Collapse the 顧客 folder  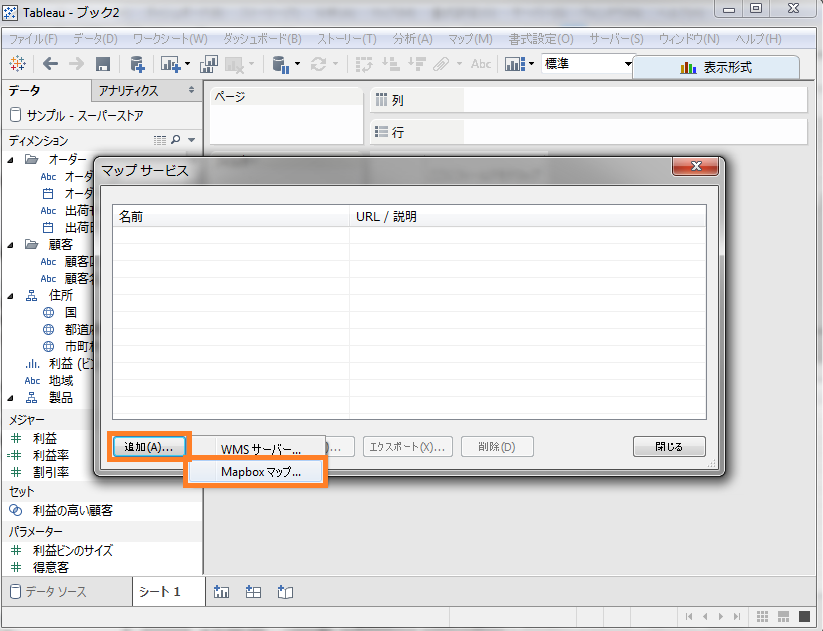click(10, 245)
